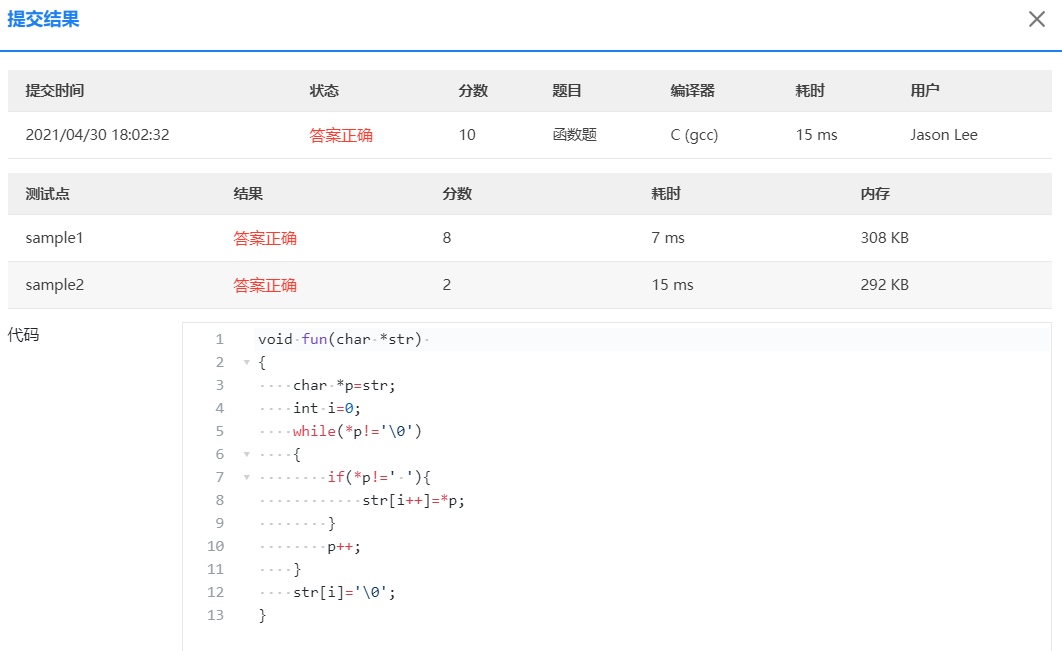Click the 15 ms time for sample2
This screenshot has height=651, width=1062.
click(673, 285)
